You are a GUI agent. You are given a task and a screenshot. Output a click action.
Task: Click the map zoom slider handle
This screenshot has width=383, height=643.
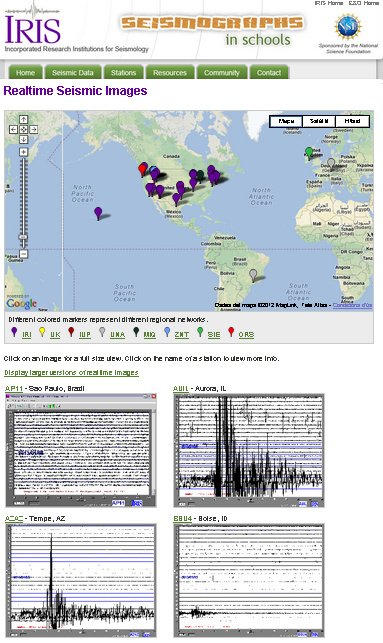point(23,237)
